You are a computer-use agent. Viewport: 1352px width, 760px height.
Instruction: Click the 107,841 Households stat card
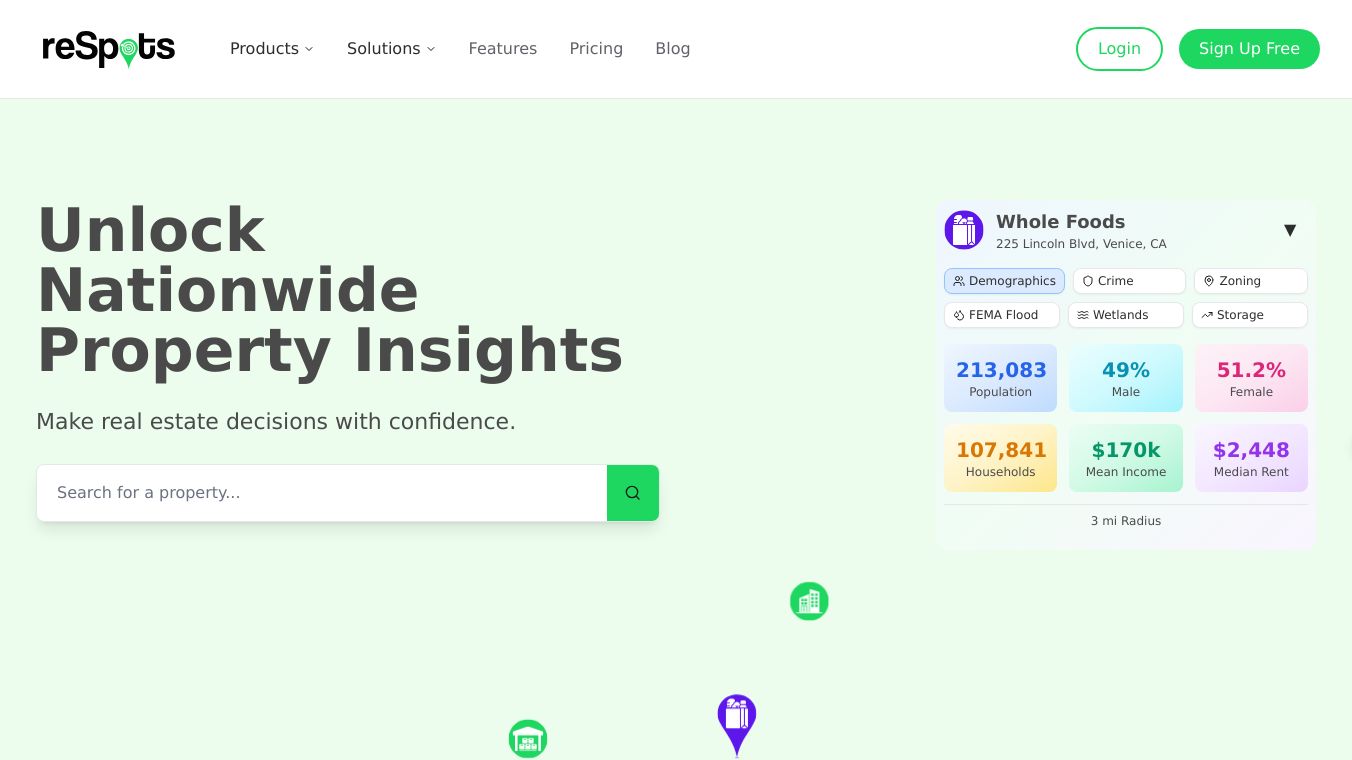point(1000,458)
